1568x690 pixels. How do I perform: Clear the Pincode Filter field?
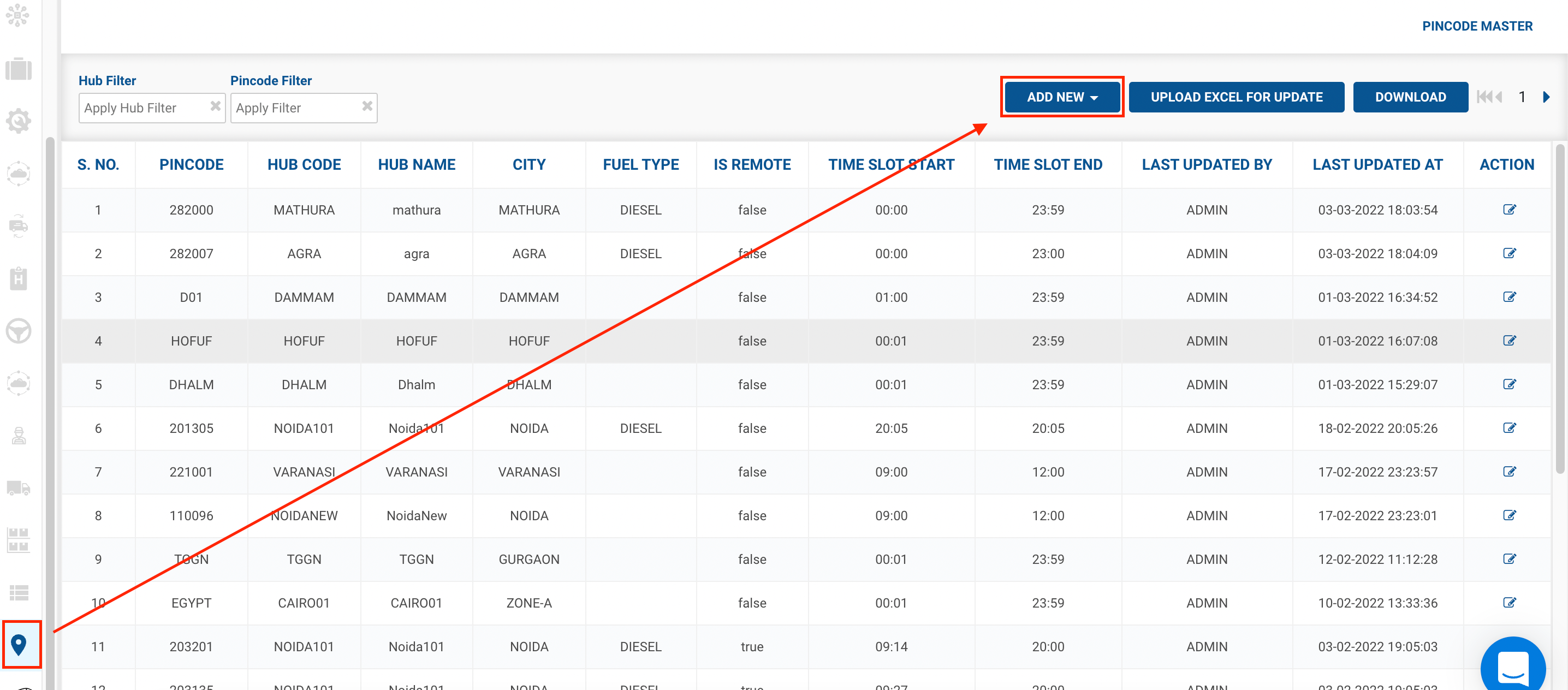tap(367, 106)
